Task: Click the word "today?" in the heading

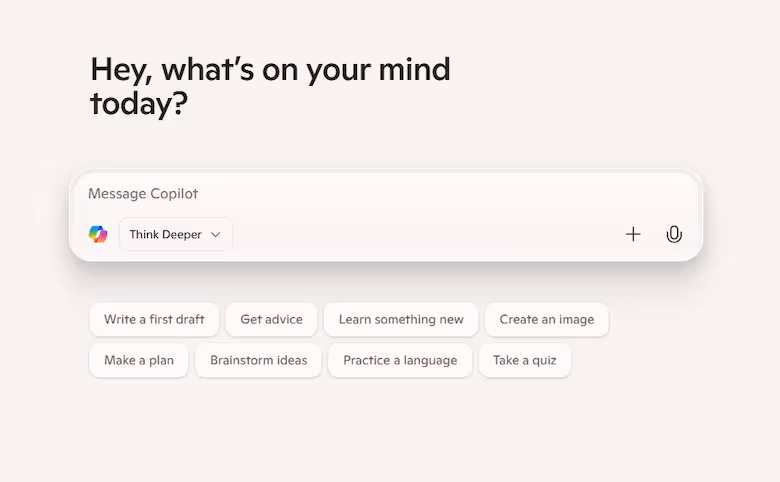Action: (139, 104)
